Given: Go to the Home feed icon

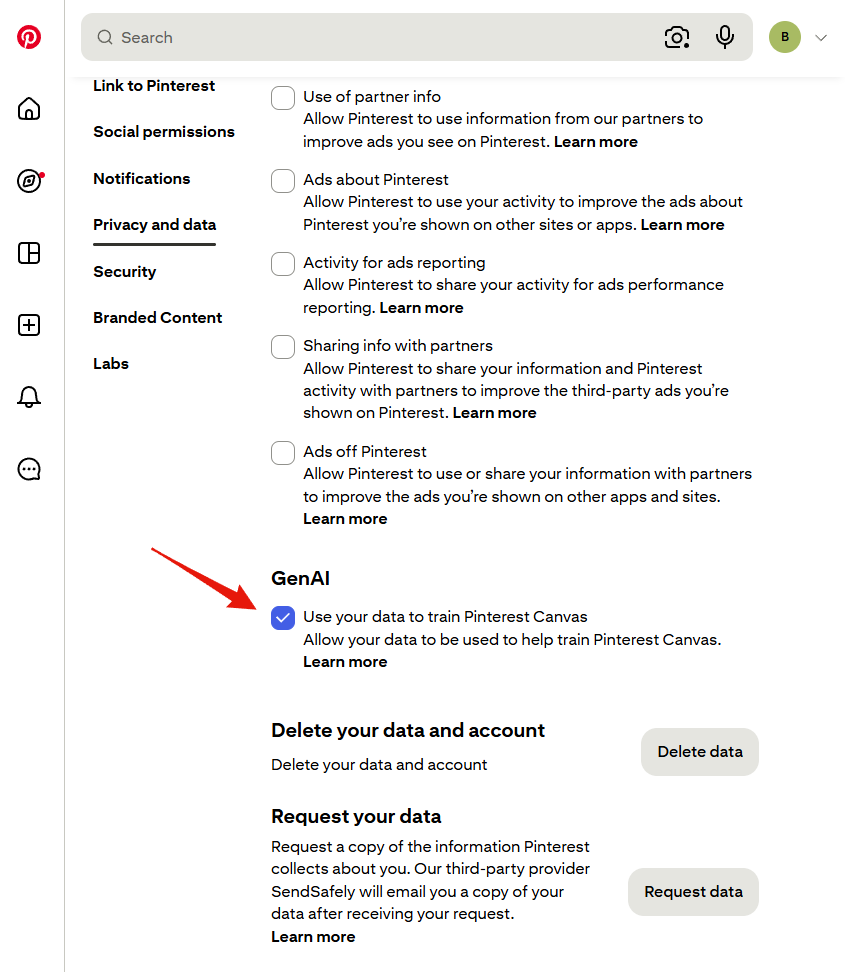Looking at the screenshot, I should [x=29, y=109].
